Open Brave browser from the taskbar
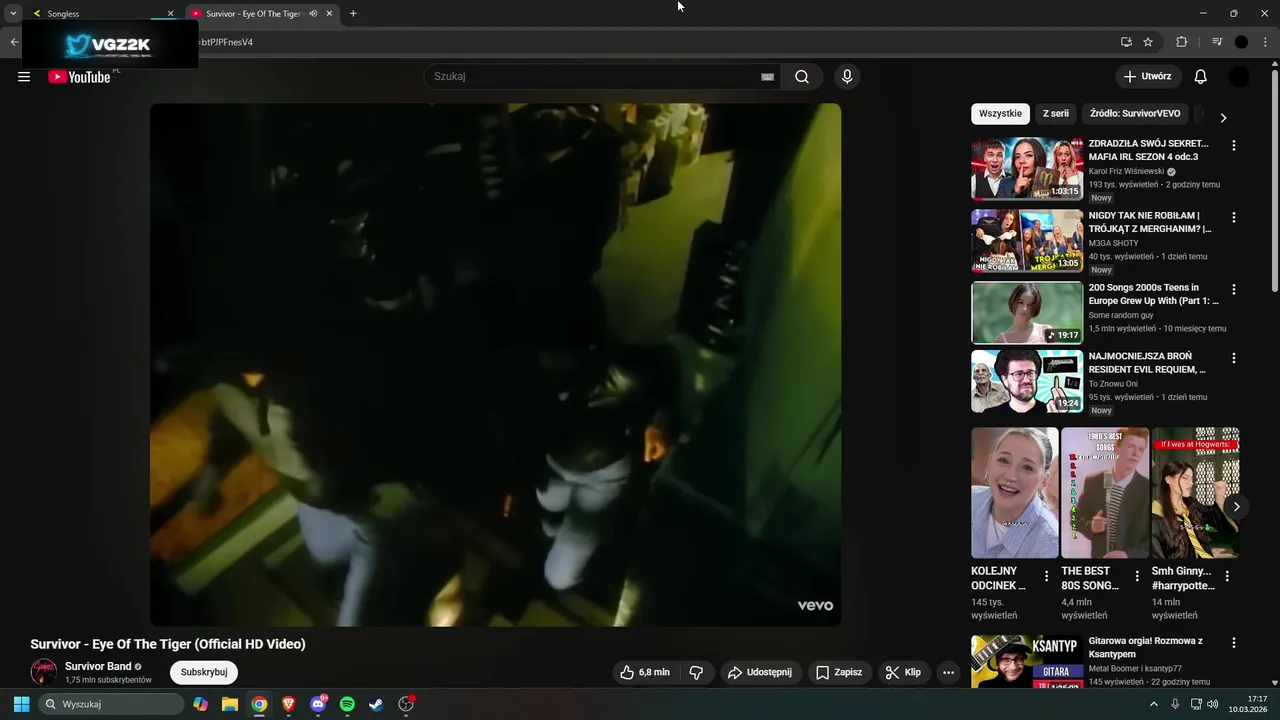Image resolution: width=1280 pixels, height=720 pixels. (x=289, y=704)
